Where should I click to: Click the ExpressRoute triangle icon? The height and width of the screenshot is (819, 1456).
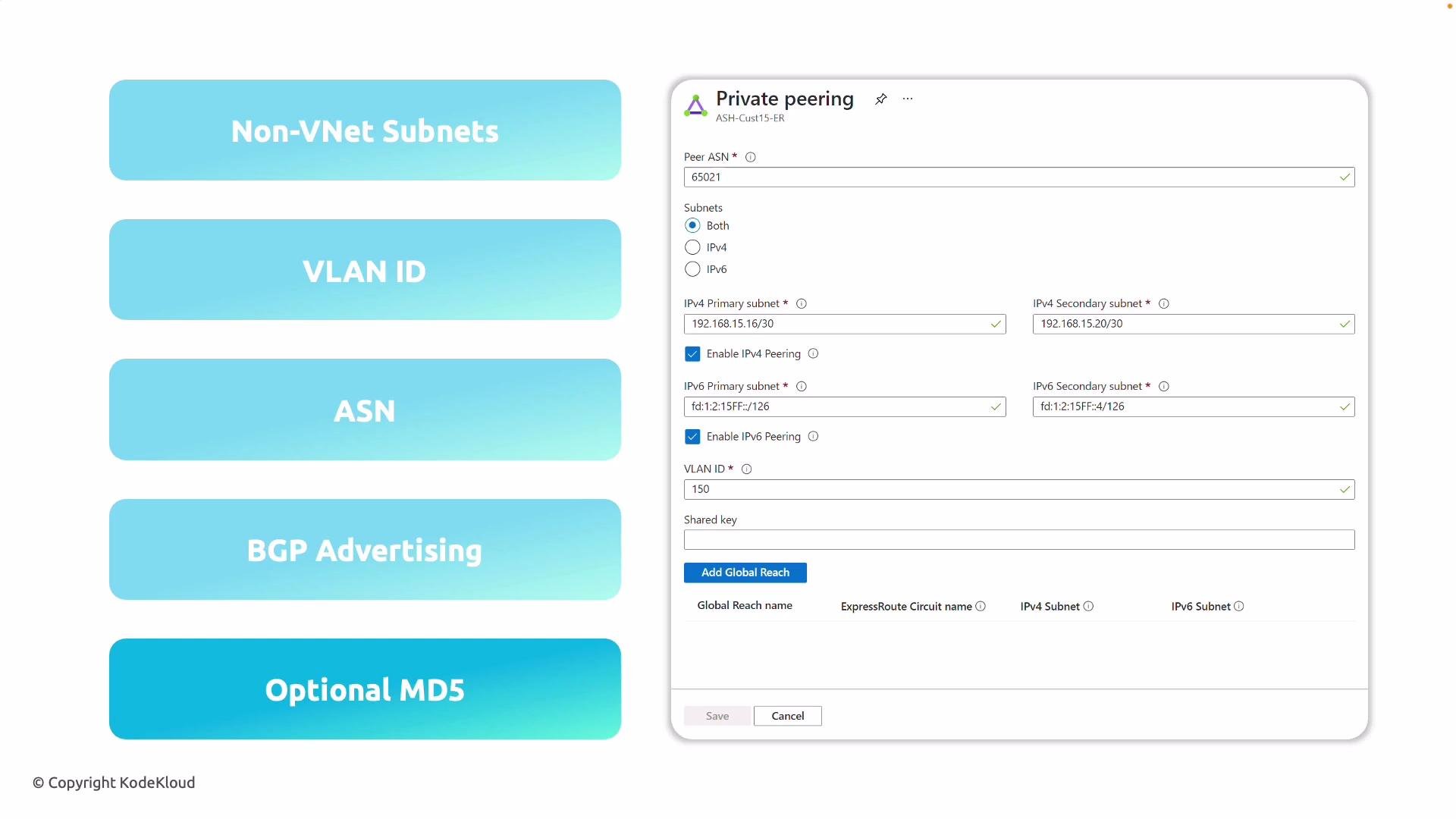[695, 105]
